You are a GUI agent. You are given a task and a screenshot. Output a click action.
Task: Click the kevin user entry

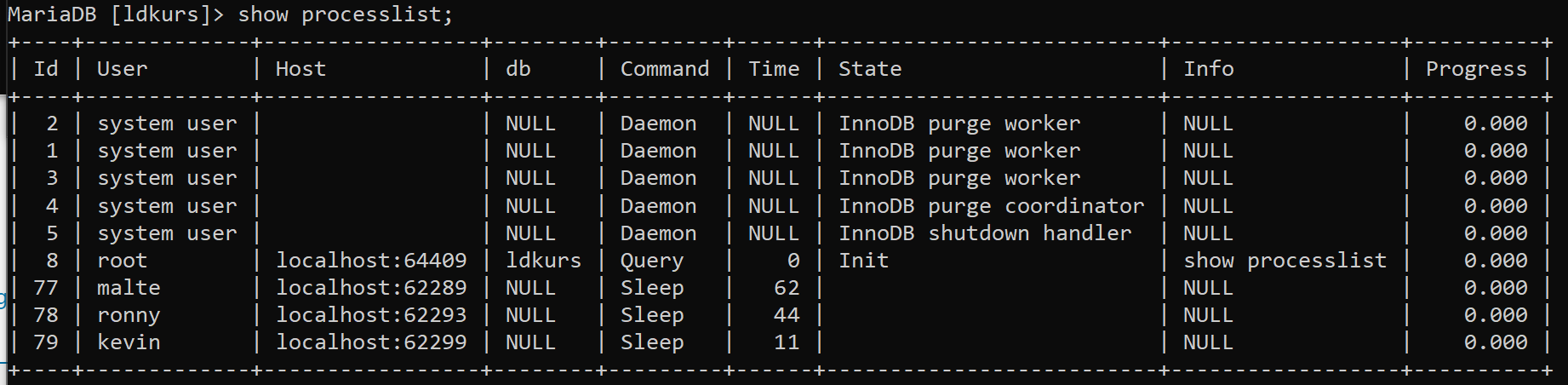click(129, 342)
